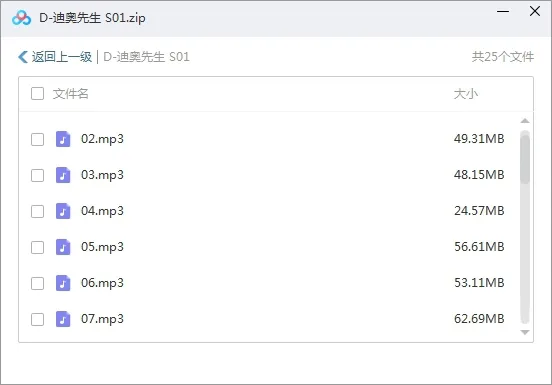Viewport: 552px width, 385px height.
Task: Click the back chevron arrow icon
Action: click(23, 57)
